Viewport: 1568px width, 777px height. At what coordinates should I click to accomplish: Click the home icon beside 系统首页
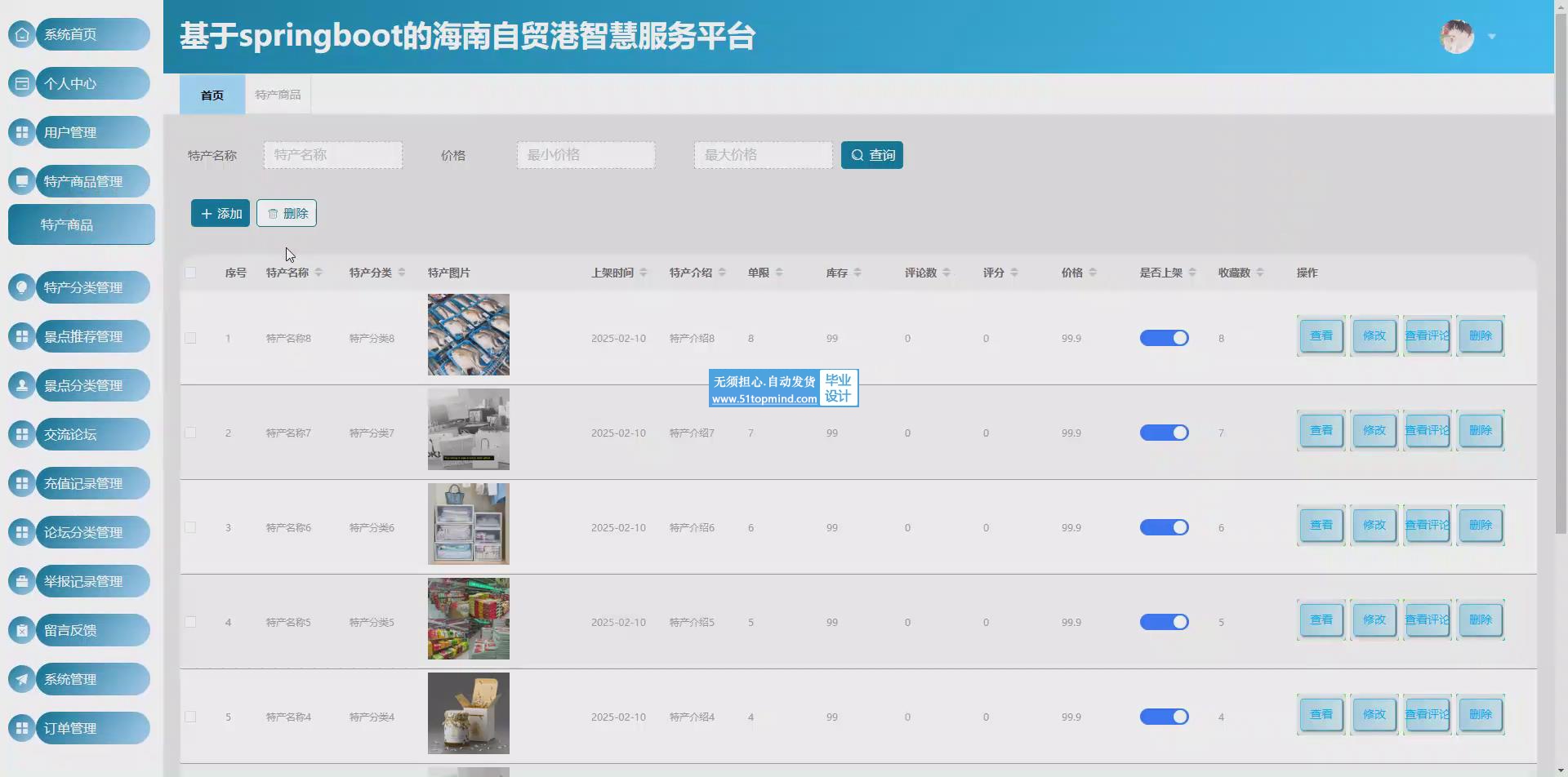tap(22, 34)
